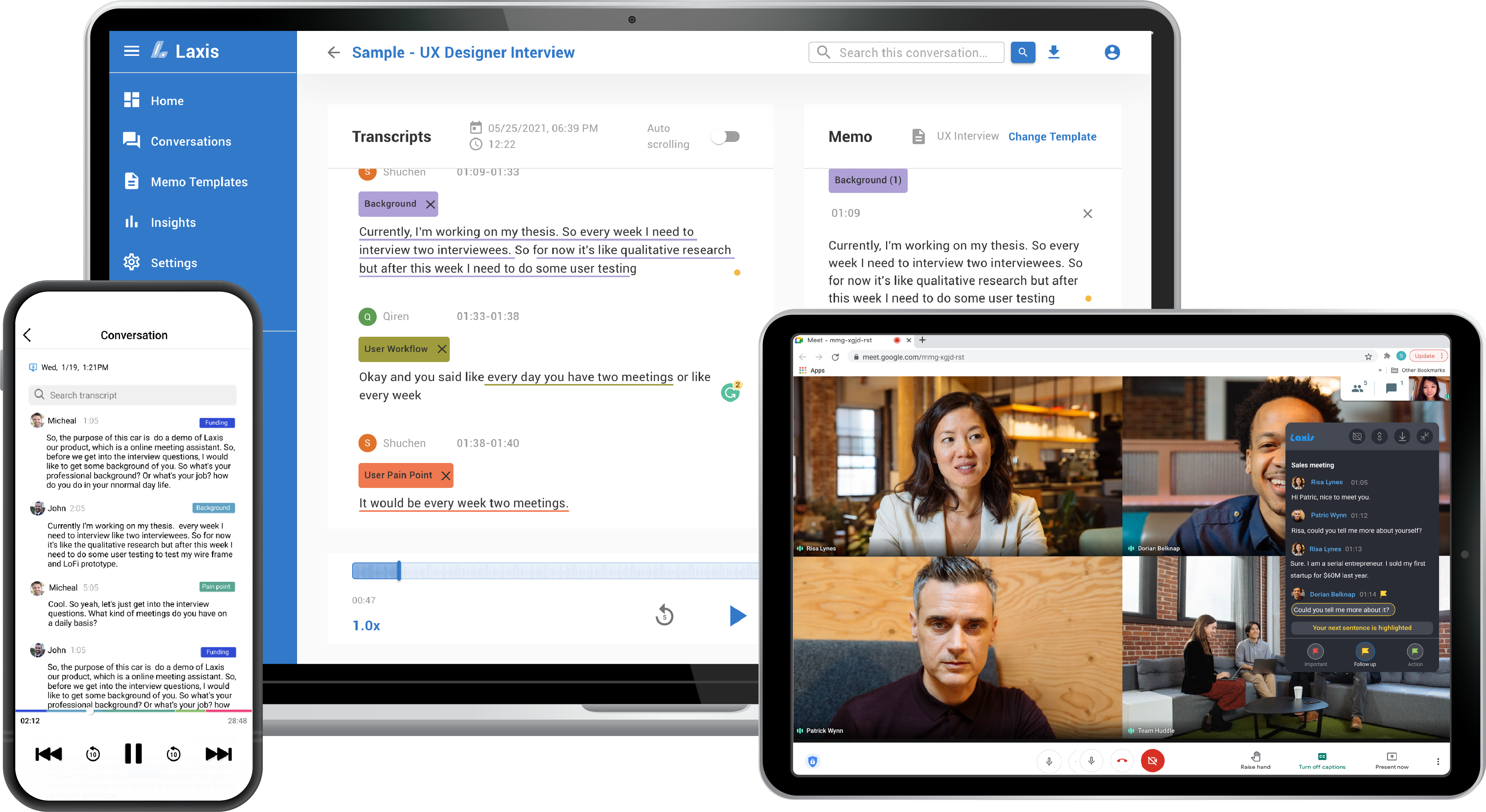Viewport: 1486px width, 812px height.
Task: Open the Other Bookmarks folder
Action: (x=1419, y=370)
